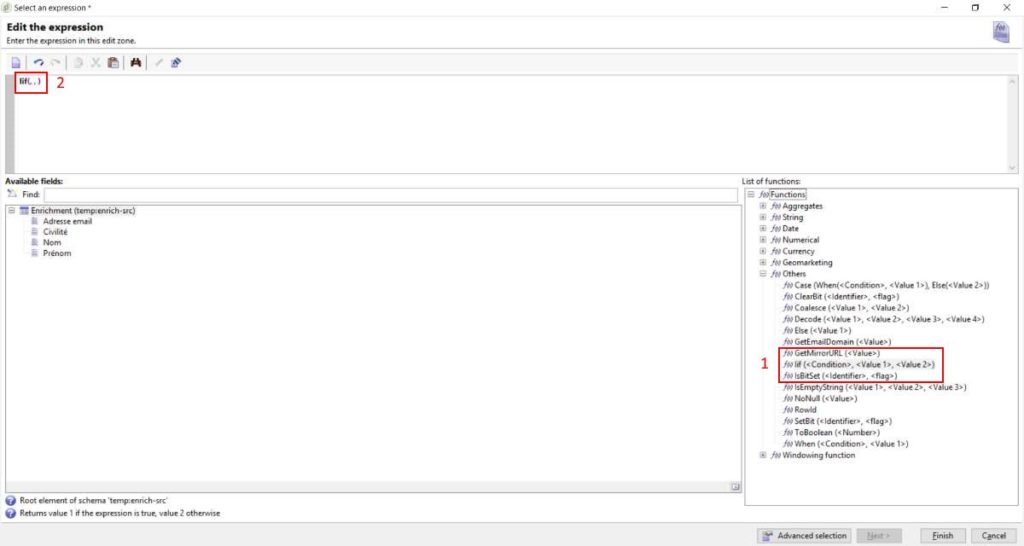Click the blue eraser icon in toolbar

tap(176, 63)
